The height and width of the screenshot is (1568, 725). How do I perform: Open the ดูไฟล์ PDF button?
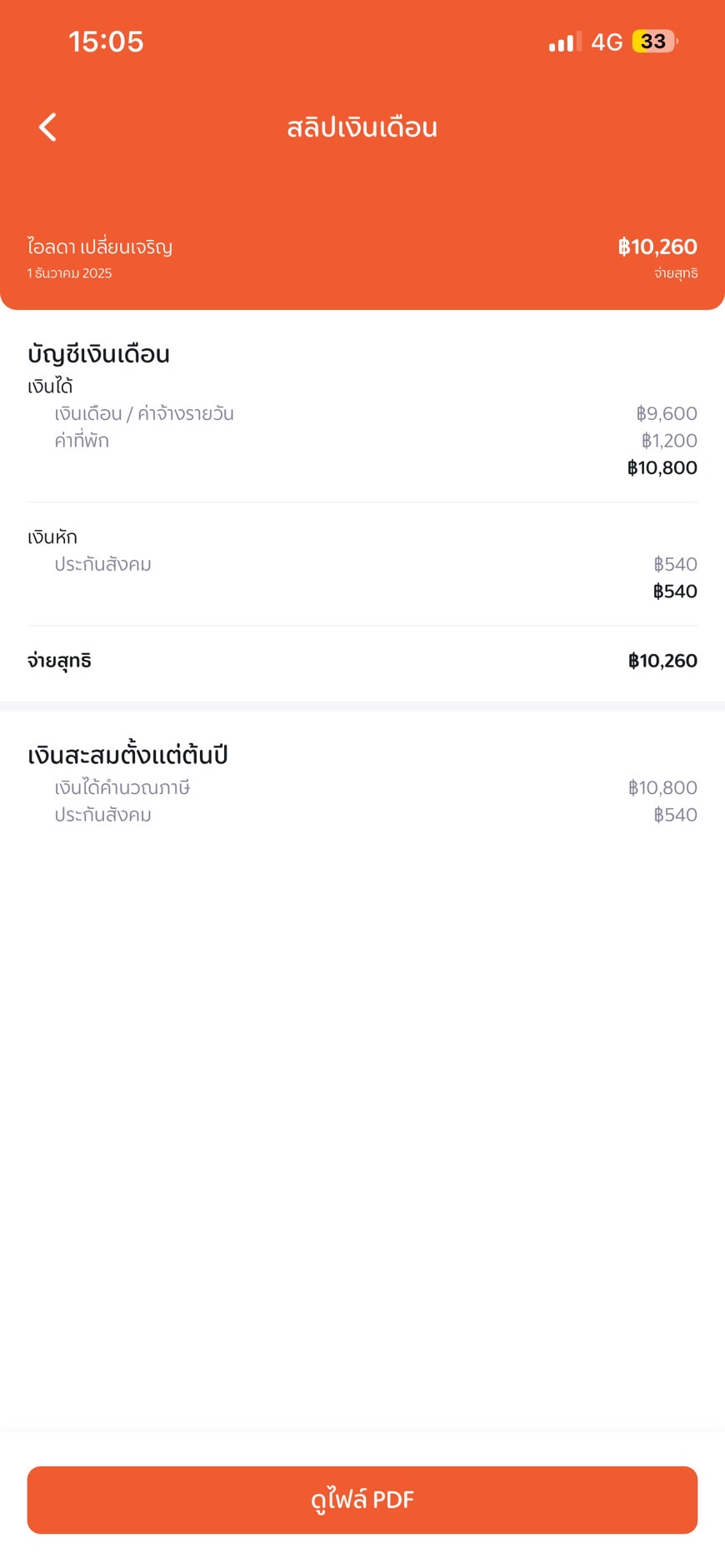(362, 1500)
